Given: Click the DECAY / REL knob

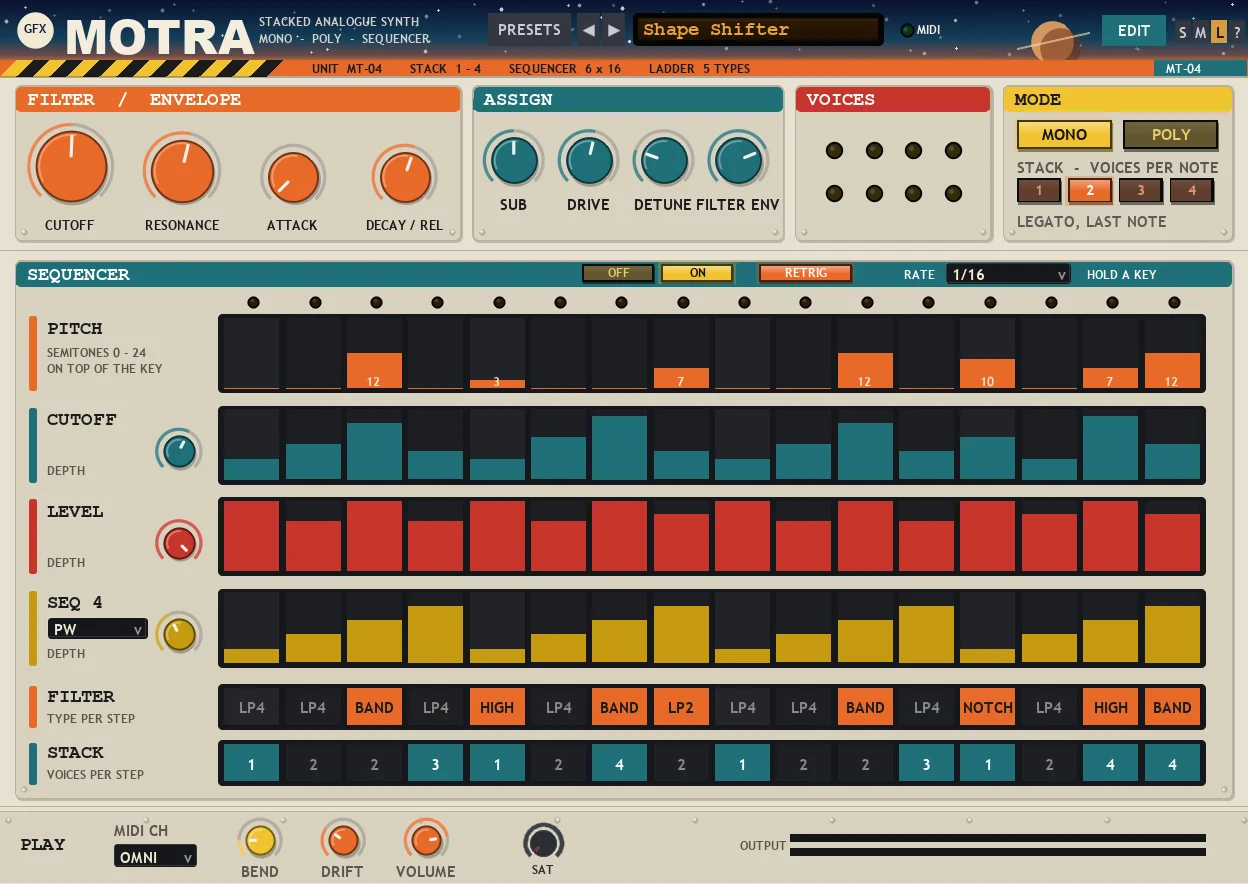Looking at the screenshot, I should coord(405,178).
